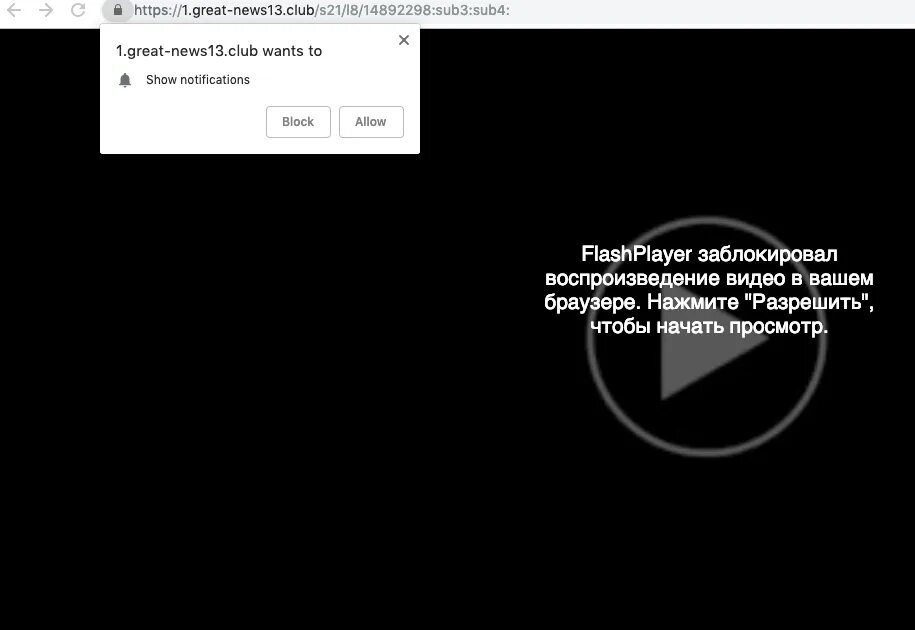This screenshot has width=915, height=630.
Task: Click the '1.great-news13.club wants to' heading
Action: [219, 51]
